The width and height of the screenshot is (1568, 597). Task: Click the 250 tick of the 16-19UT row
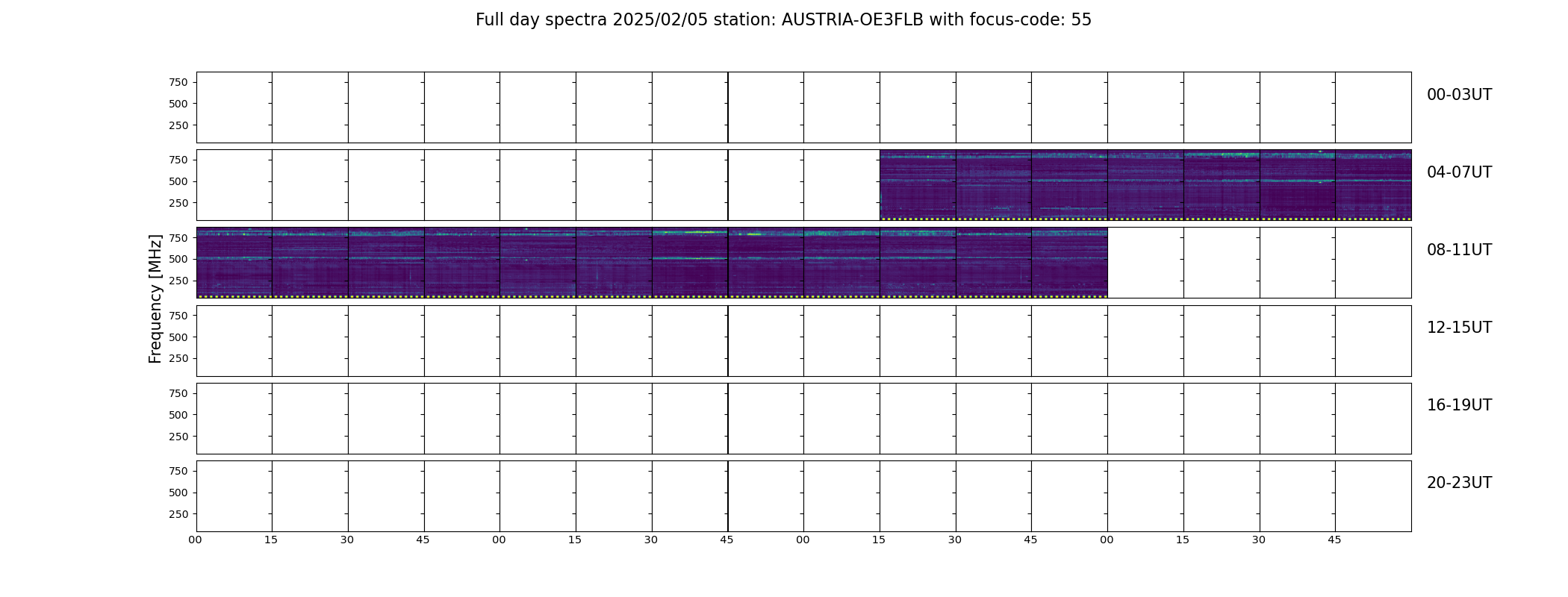178,437
